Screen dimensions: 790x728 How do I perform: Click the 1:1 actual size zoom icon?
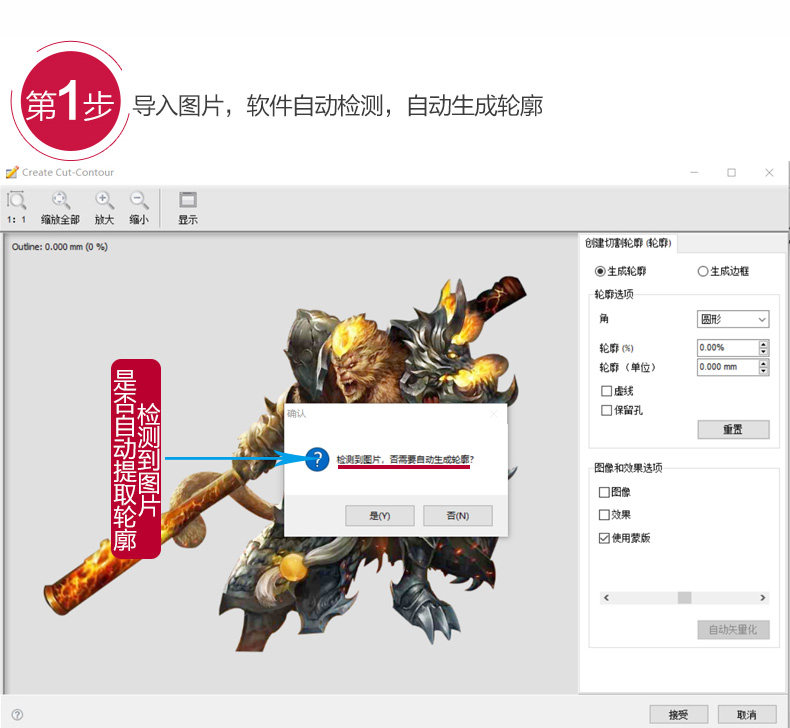[x=16, y=201]
